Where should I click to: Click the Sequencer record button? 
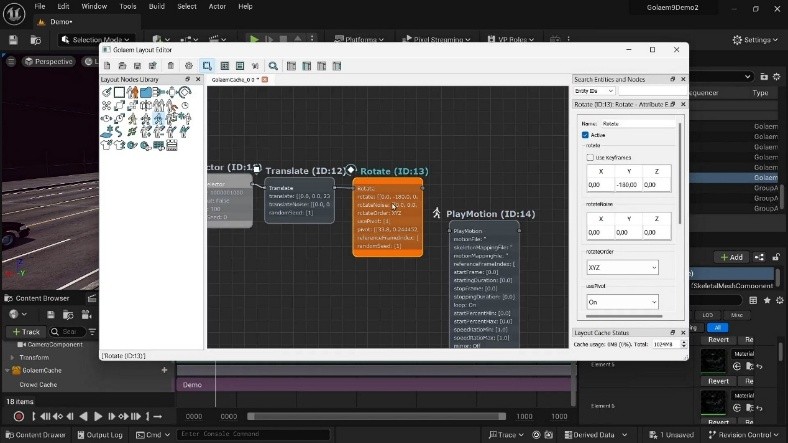pos(19,416)
